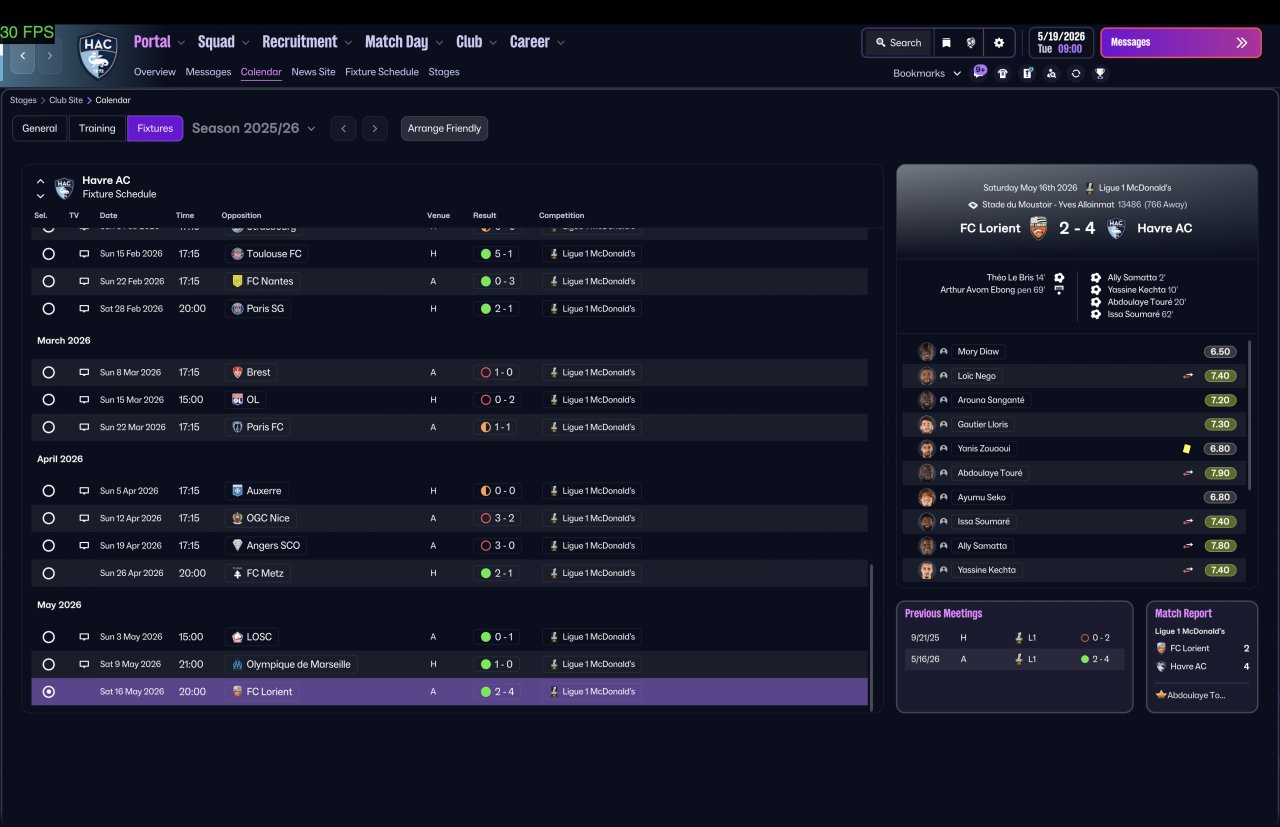Open settings gear in top toolbar
This screenshot has width=1280, height=827.
coord(999,43)
